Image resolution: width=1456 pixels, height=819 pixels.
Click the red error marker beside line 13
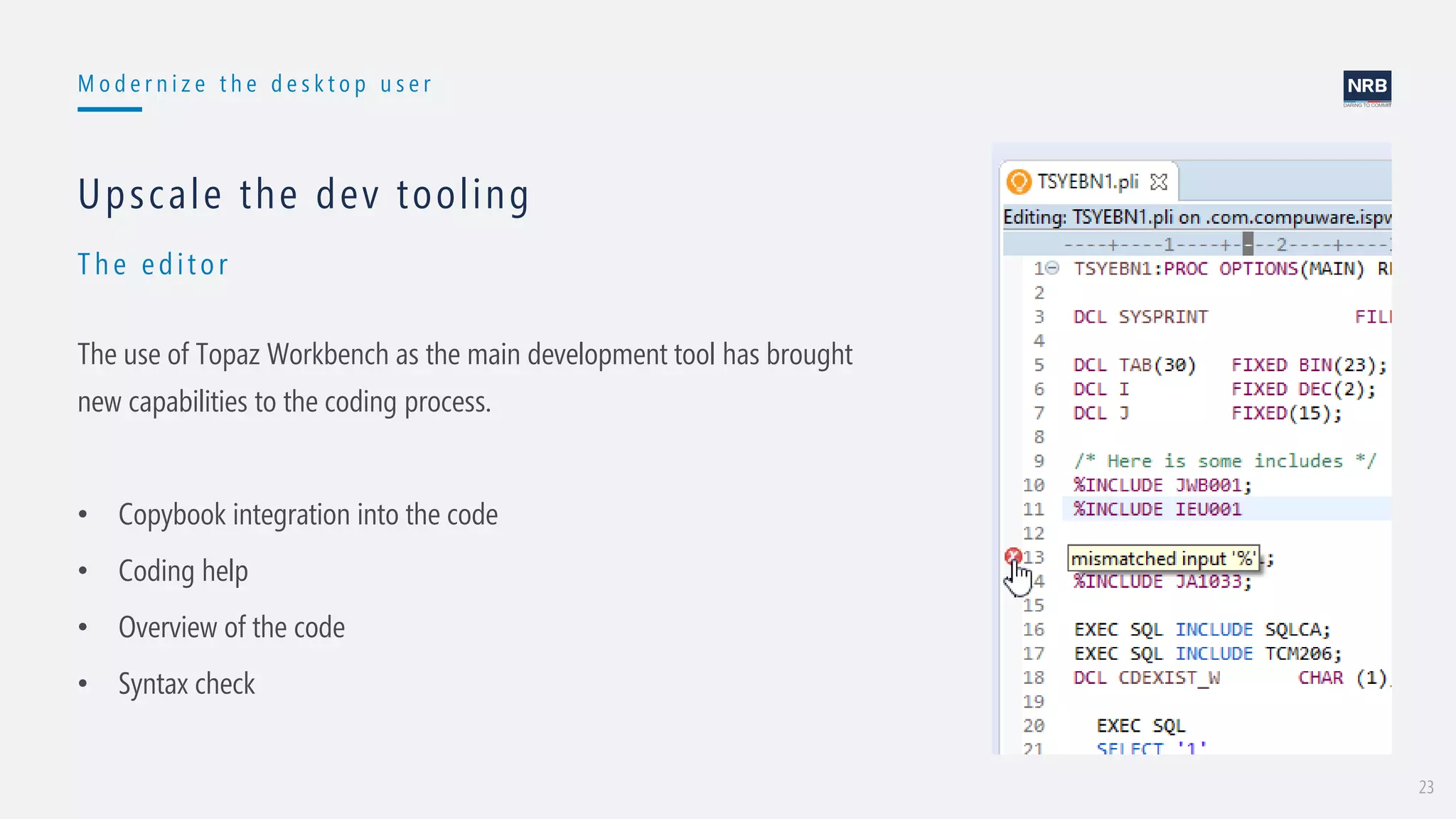click(x=1013, y=556)
